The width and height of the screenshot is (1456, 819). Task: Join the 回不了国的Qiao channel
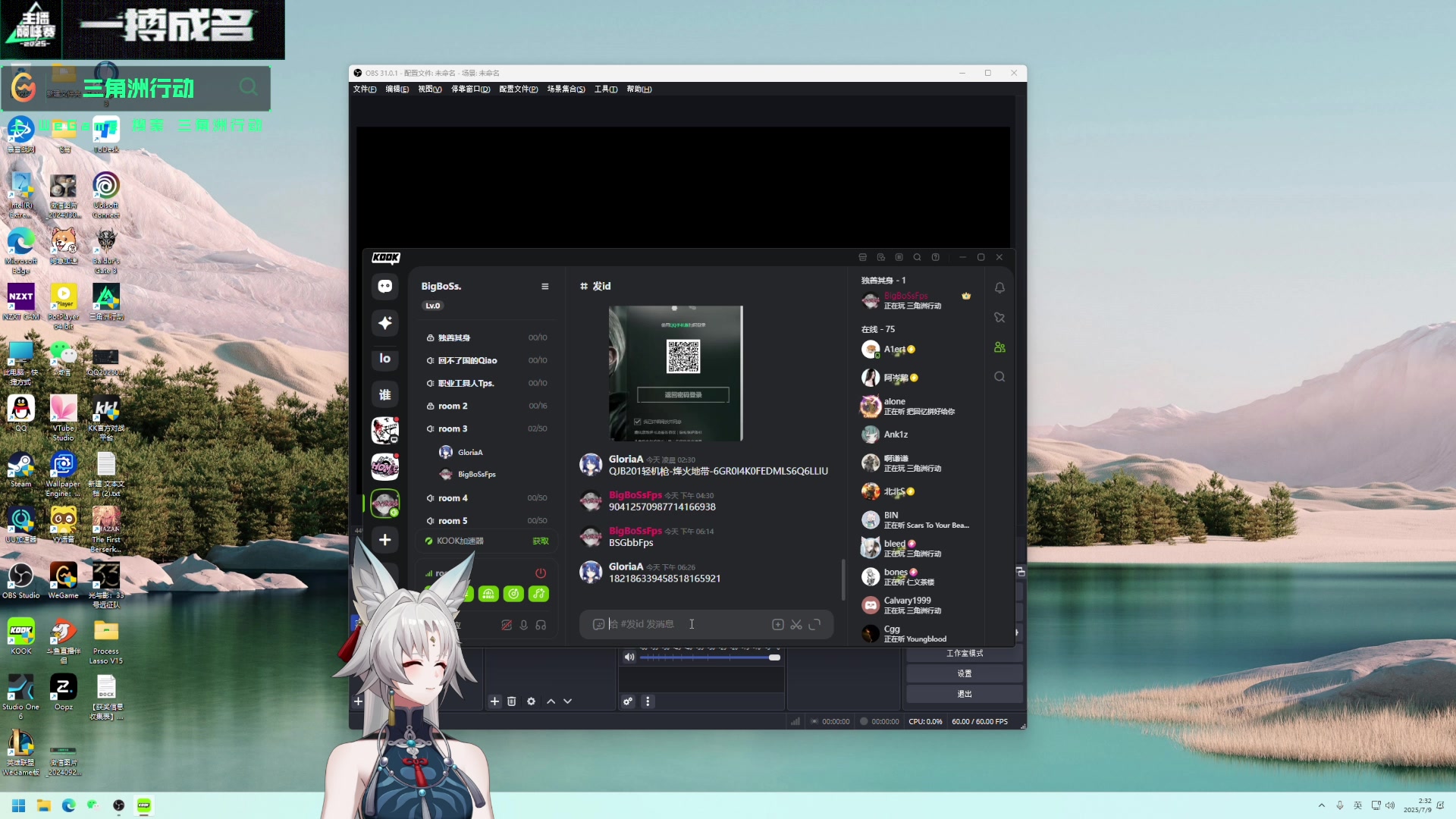click(486, 361)
